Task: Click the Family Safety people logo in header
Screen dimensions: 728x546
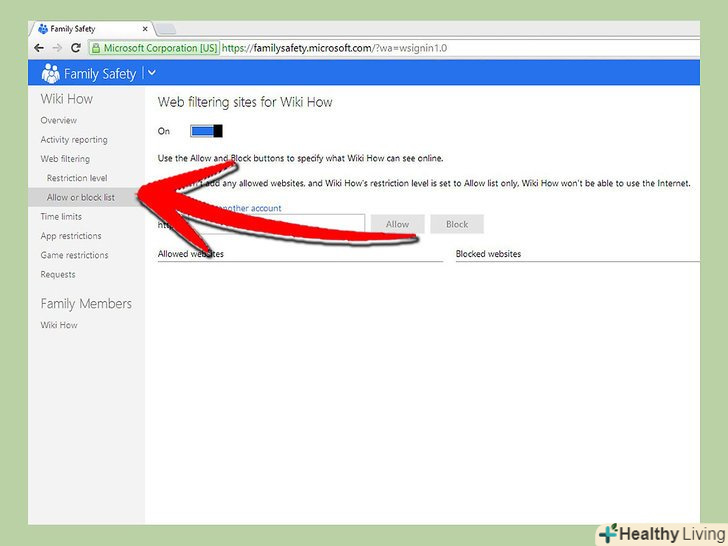Action: 50,73
